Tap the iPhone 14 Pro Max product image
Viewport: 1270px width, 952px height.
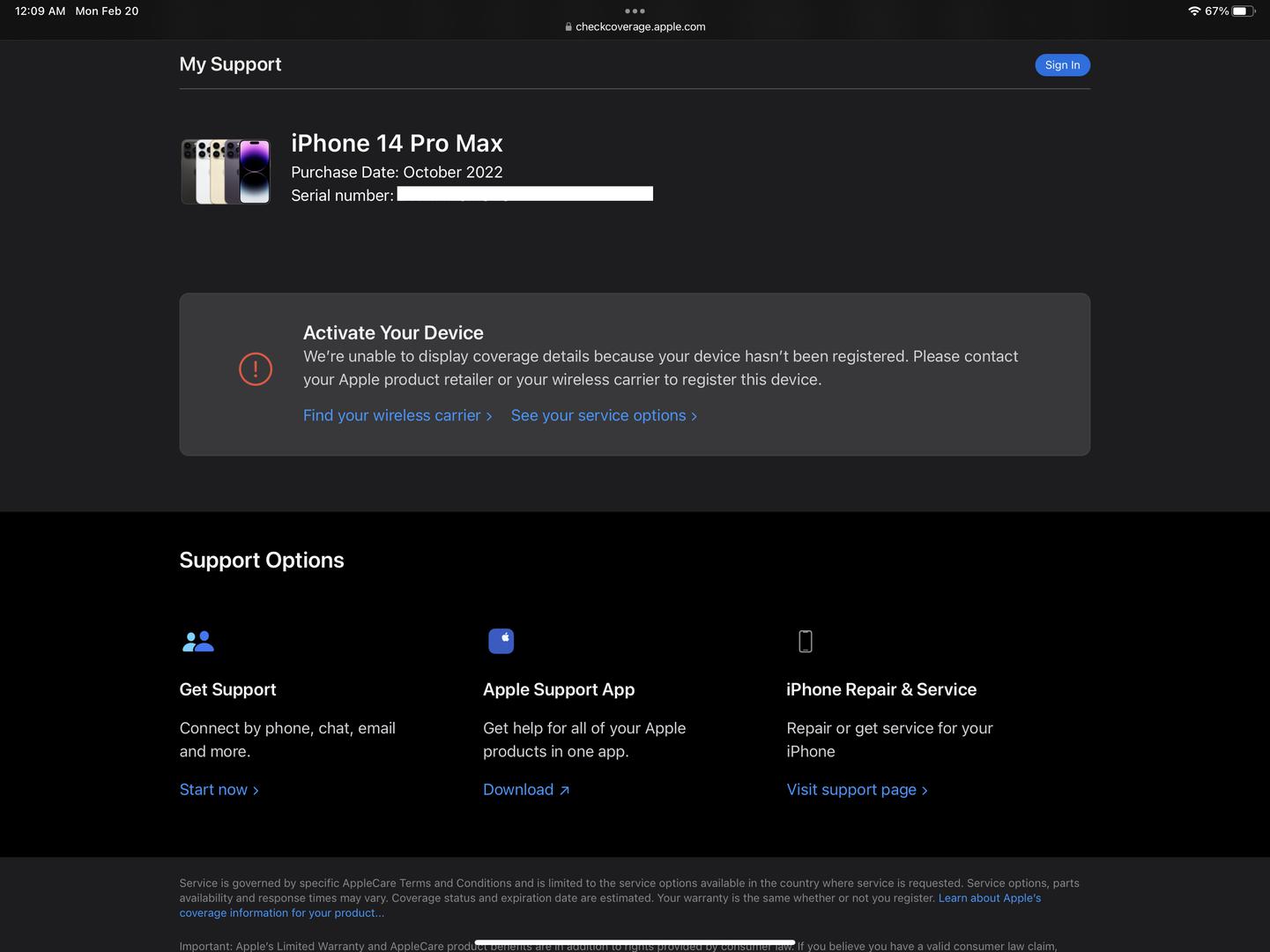click(226, 171)
